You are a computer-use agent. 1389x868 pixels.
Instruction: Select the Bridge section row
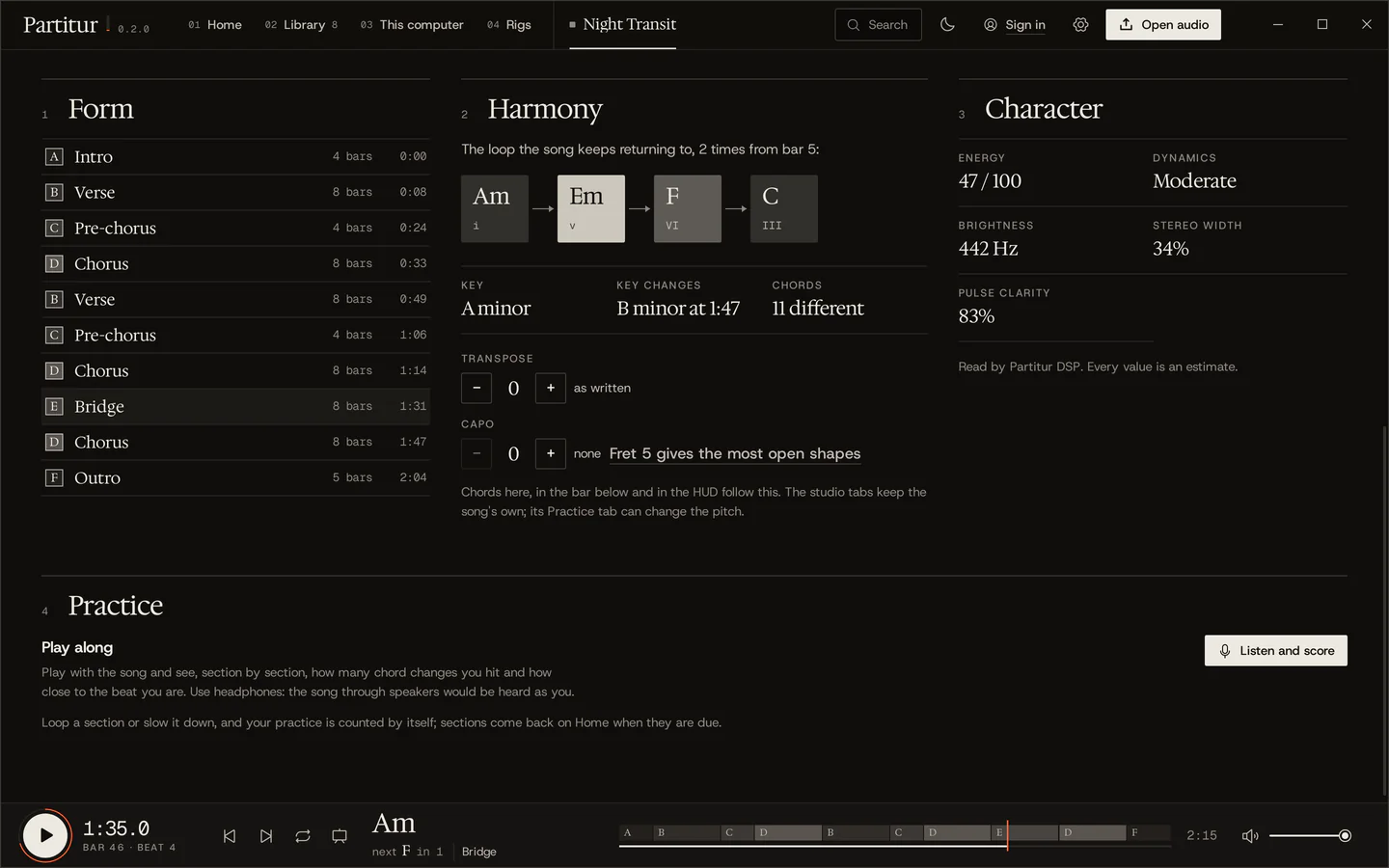235,406
